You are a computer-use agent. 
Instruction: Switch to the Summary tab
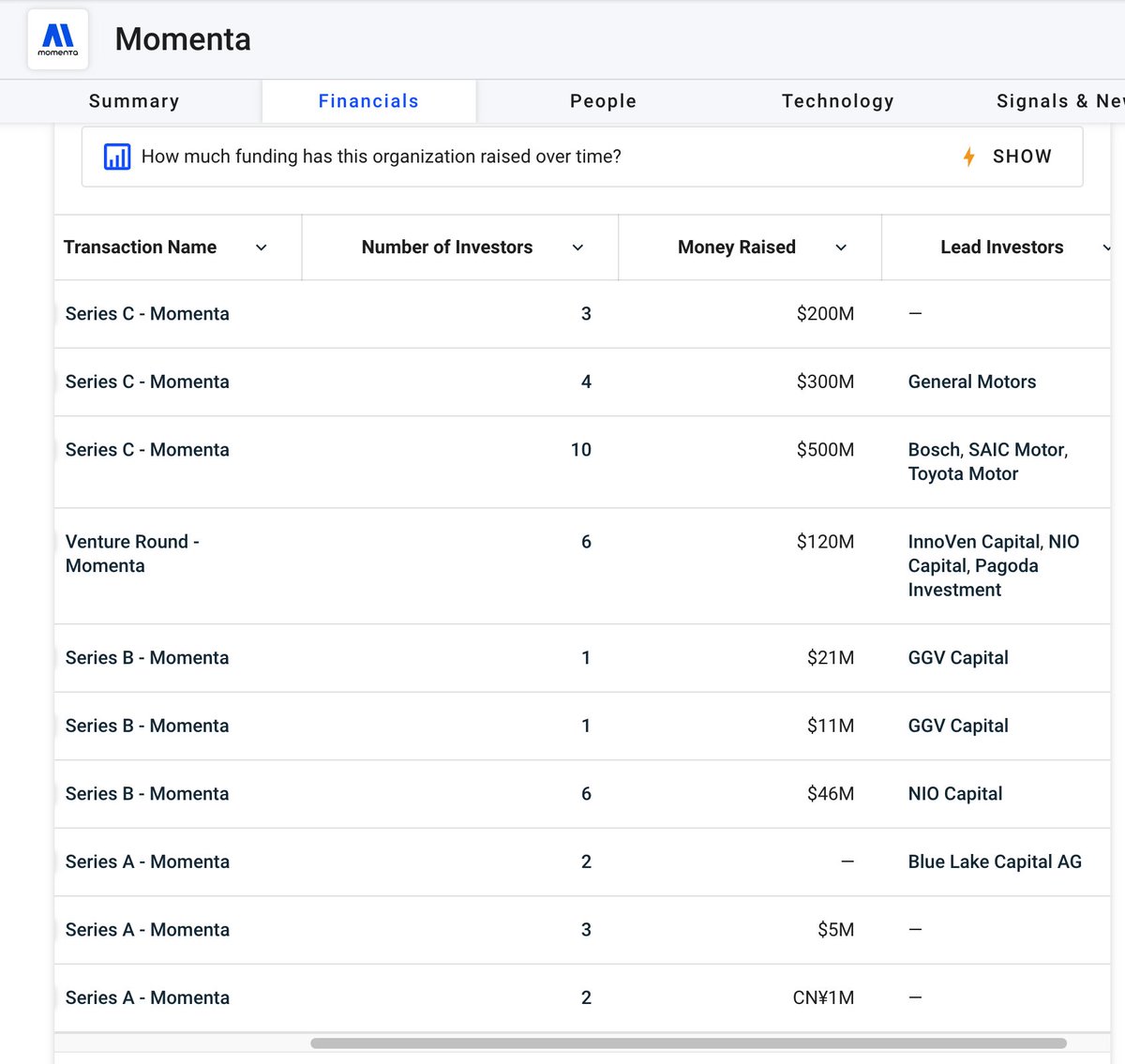point(134,101)
